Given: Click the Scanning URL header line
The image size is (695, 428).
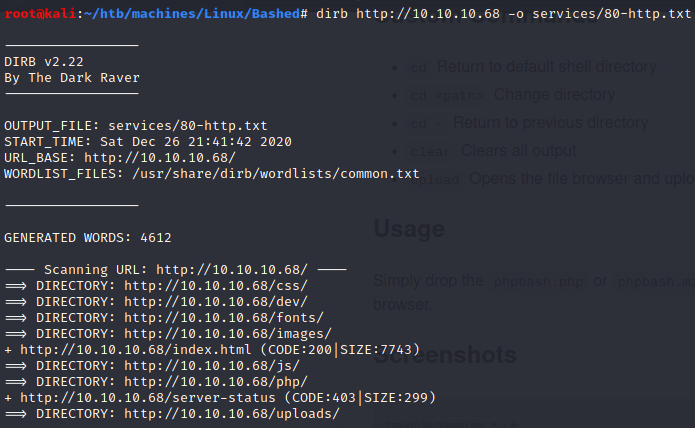Looking at the screenshot, I should click(x=176, y=270).
